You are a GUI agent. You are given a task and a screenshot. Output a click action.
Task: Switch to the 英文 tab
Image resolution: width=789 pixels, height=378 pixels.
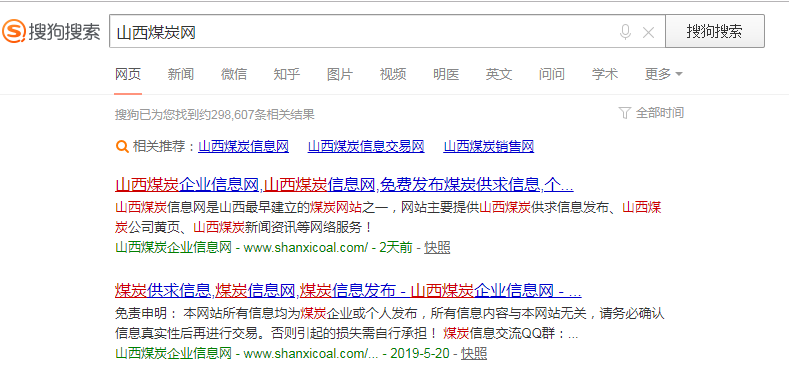pyautogui.click(x=499, y=74)
